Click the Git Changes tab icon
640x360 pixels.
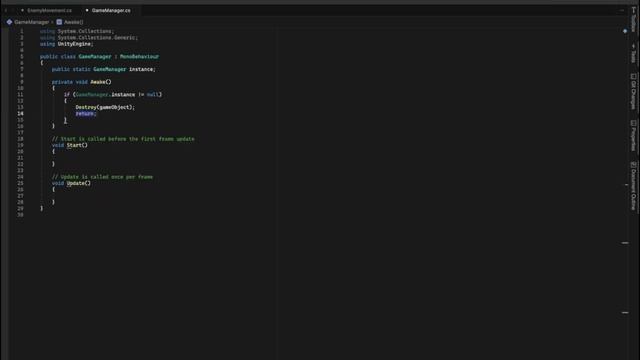(x=633, y=76)
